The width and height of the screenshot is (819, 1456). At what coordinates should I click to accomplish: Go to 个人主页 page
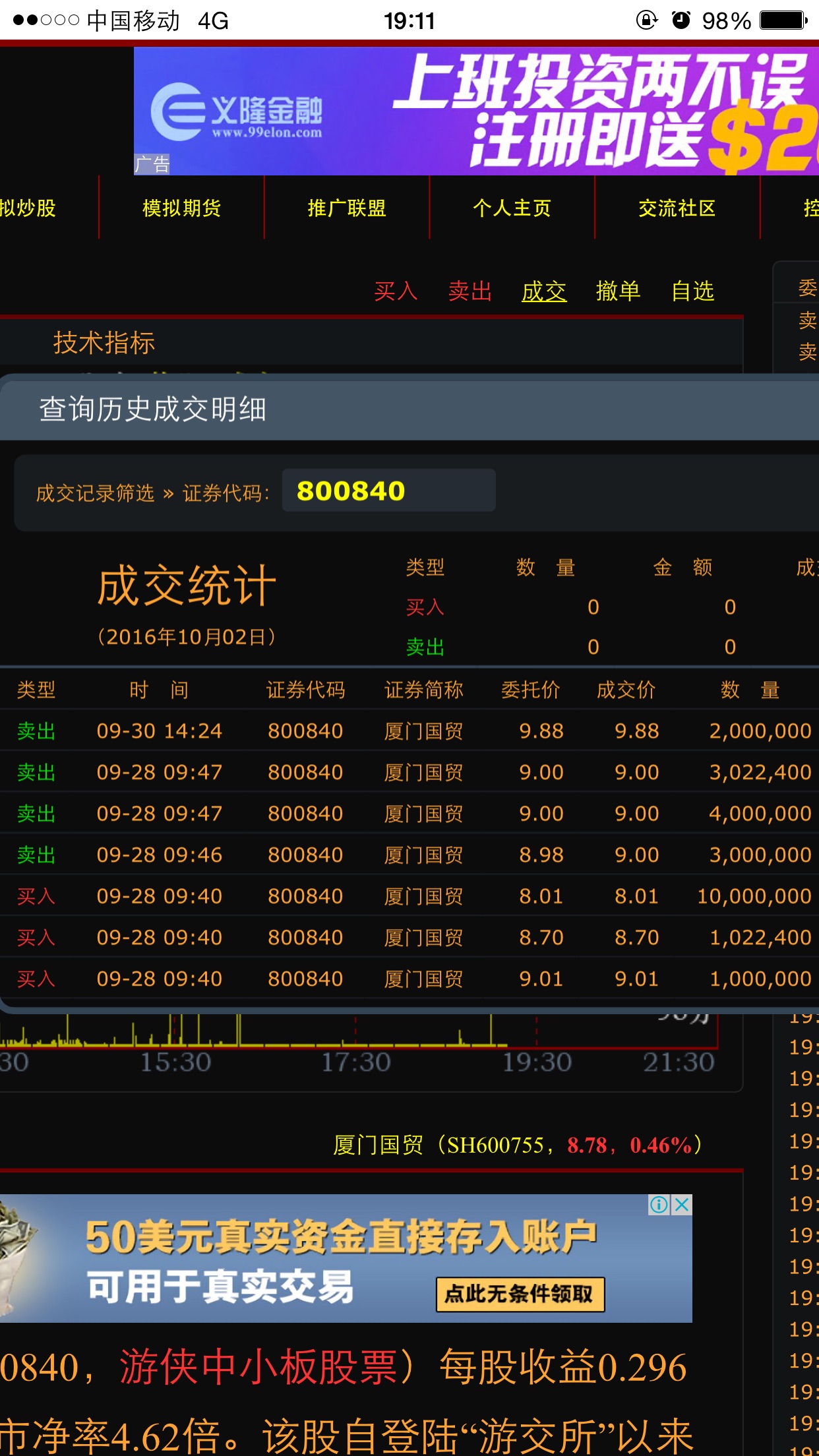(x=512, y=208)
